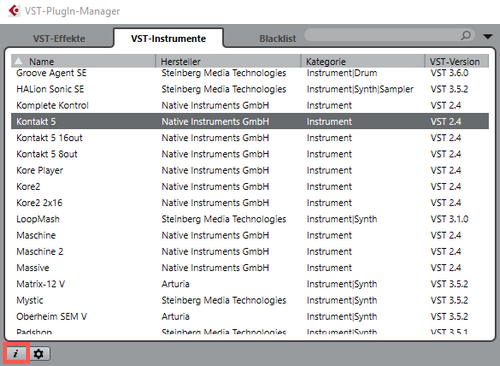This screenshot has width=500, height=366.
Task: Toggle the sort direction triangle in Name header
Action: click(19, 61)
